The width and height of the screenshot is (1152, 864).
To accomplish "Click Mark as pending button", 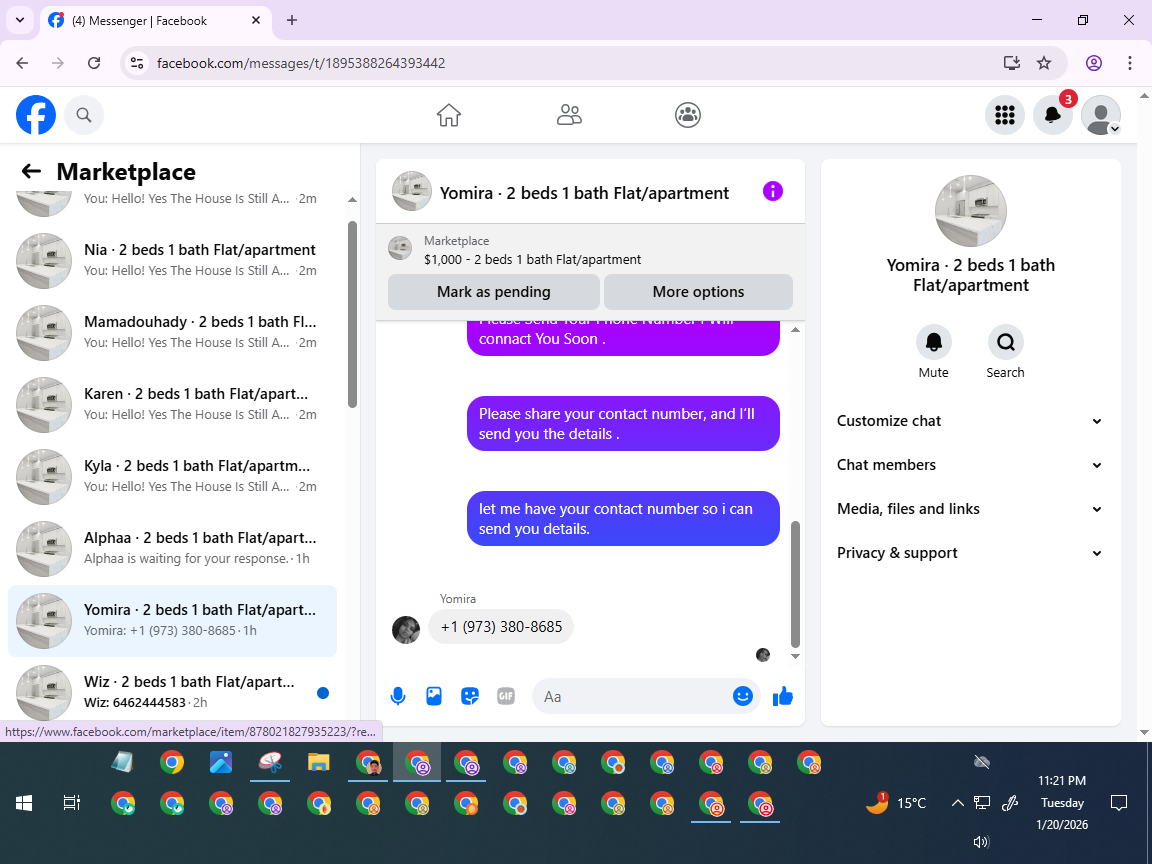I will tap(494, 292).
